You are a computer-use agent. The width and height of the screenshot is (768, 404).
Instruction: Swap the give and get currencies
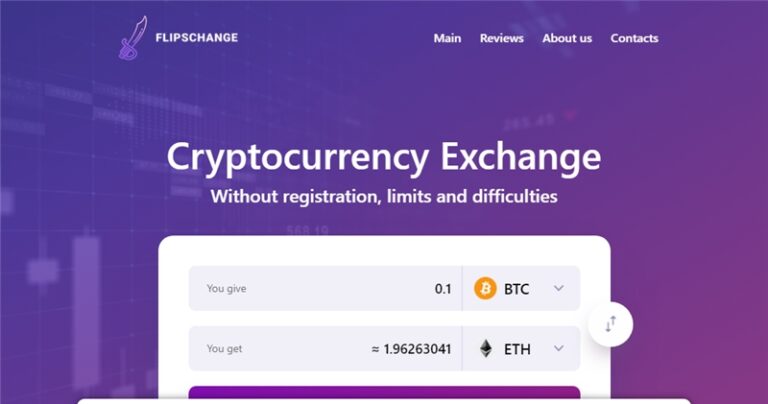click(610, 323)
